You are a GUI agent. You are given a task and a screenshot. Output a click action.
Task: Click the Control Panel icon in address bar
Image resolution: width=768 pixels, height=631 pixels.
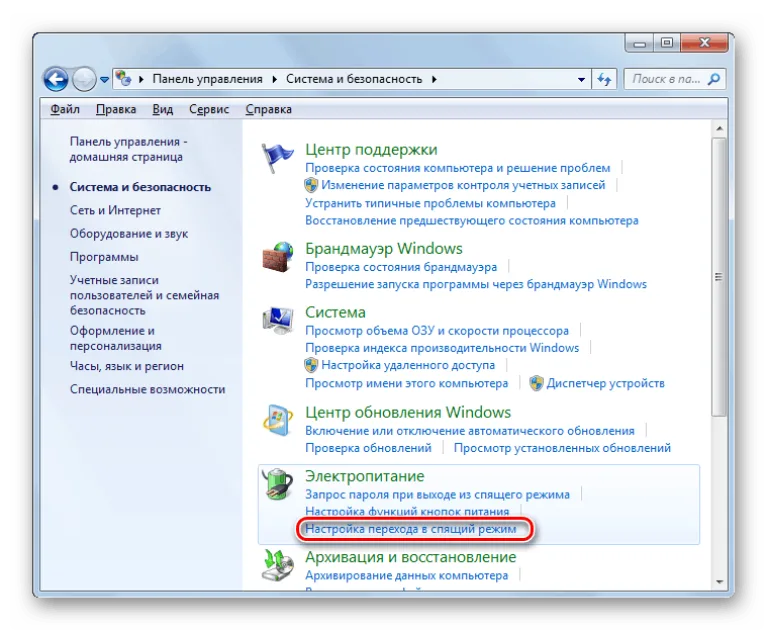tap(123, 78)
